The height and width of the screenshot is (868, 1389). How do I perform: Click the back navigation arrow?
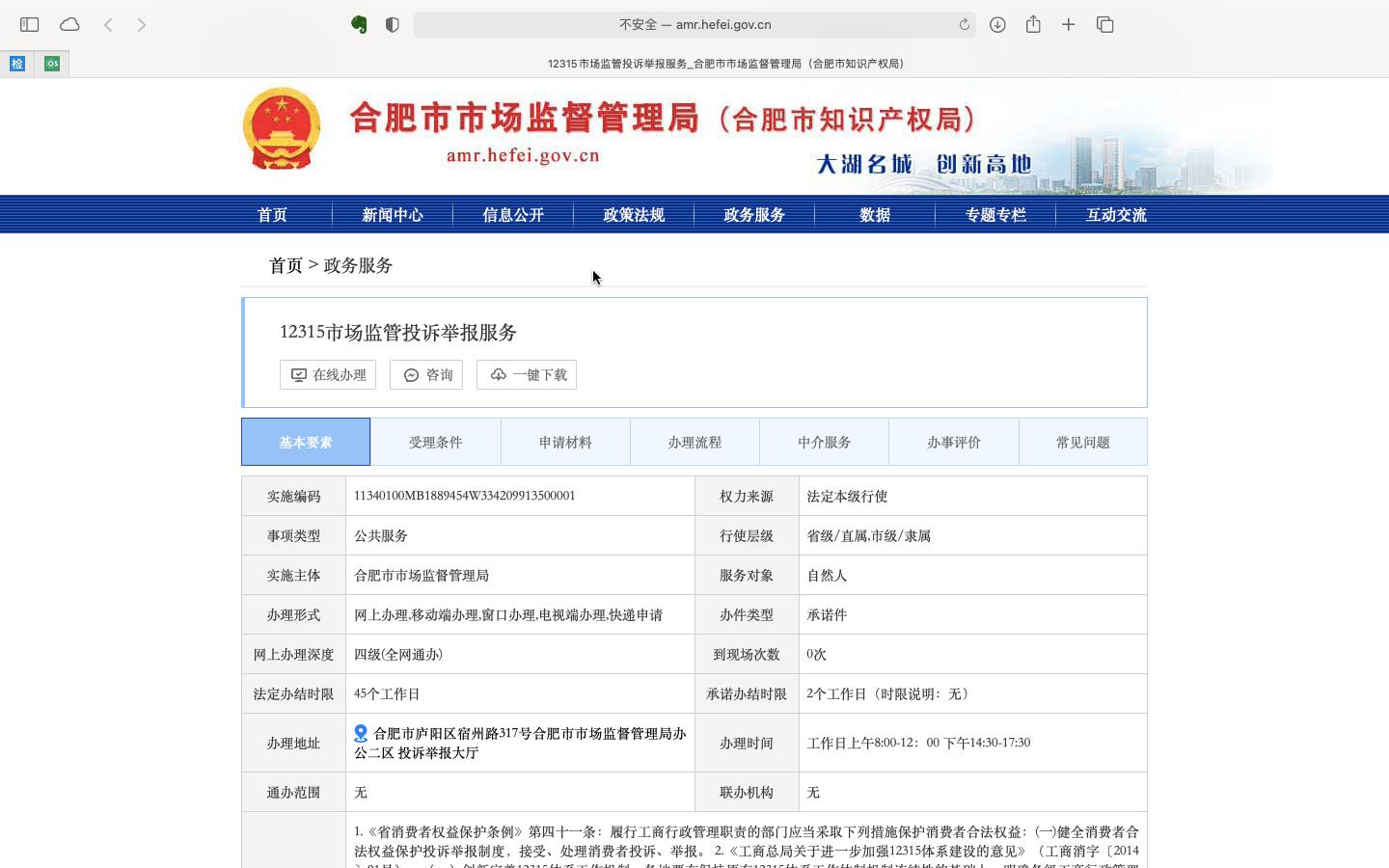[108, 24]
